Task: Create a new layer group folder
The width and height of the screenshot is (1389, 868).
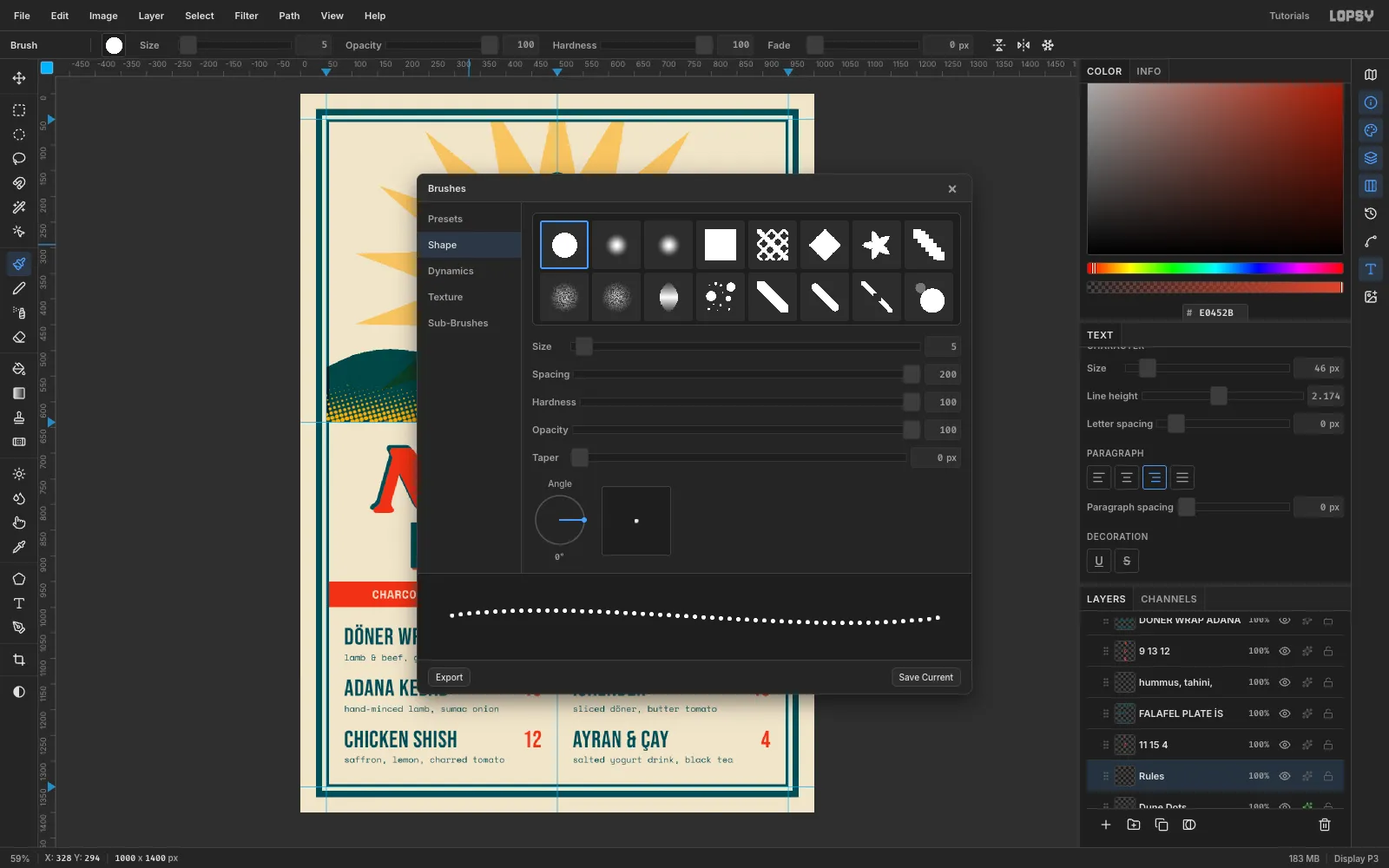Action: 1134,825
